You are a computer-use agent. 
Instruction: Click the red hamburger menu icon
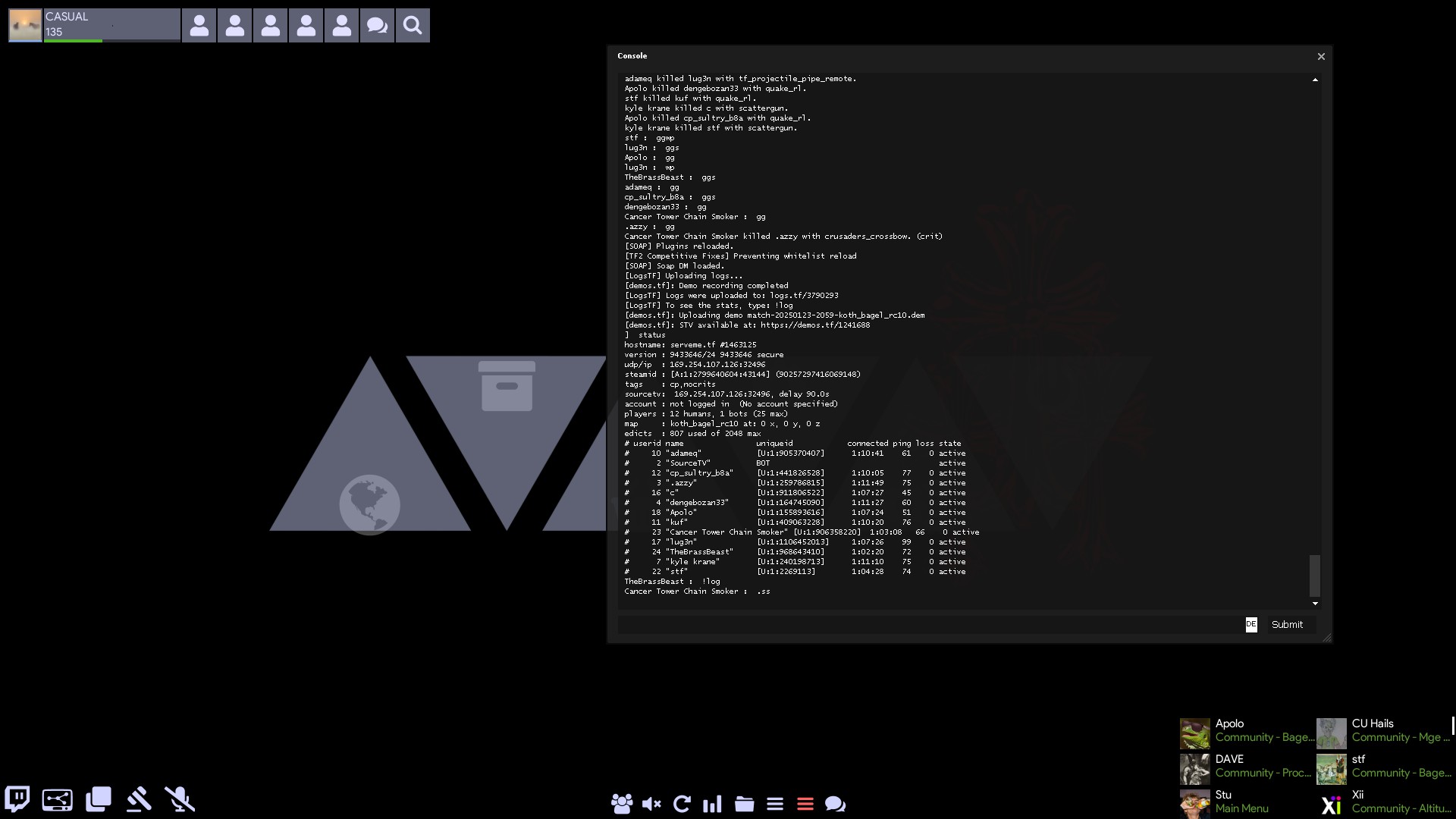(x=805, y=804)
